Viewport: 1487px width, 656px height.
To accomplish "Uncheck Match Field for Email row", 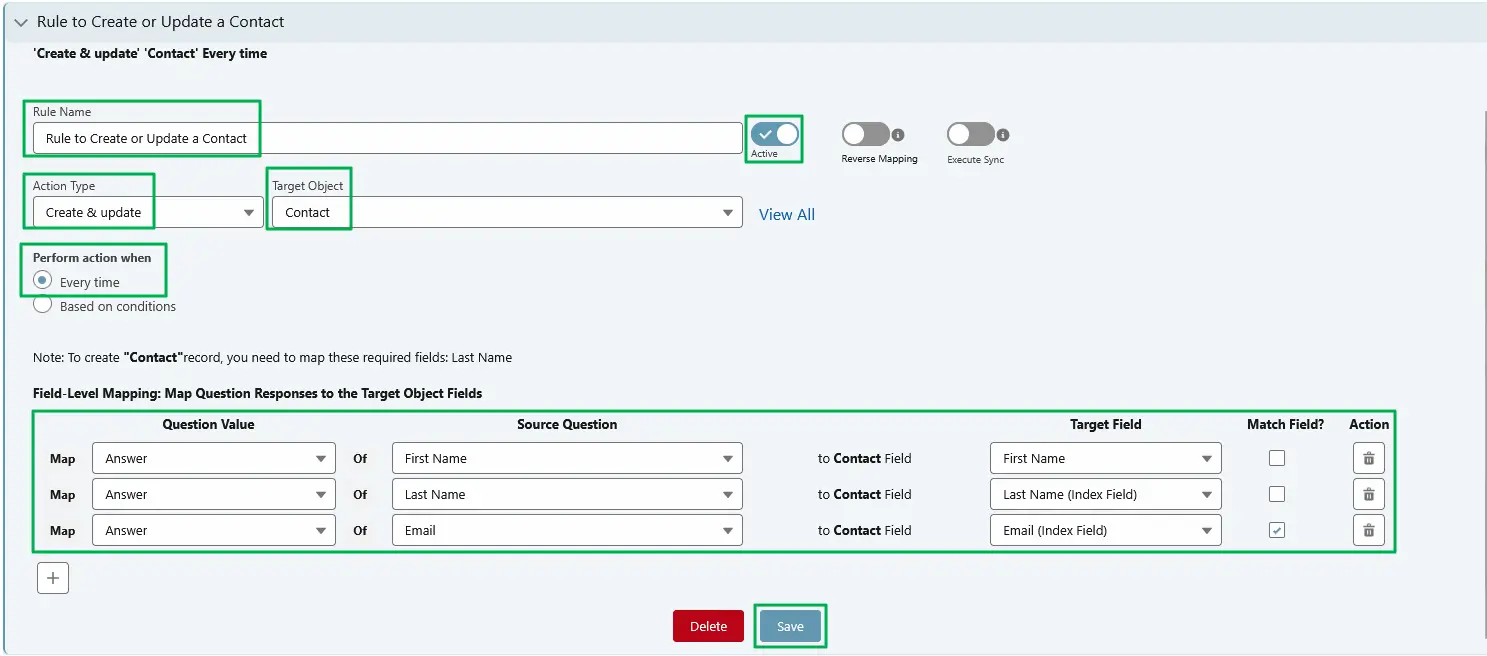I will coord(1276,530).
